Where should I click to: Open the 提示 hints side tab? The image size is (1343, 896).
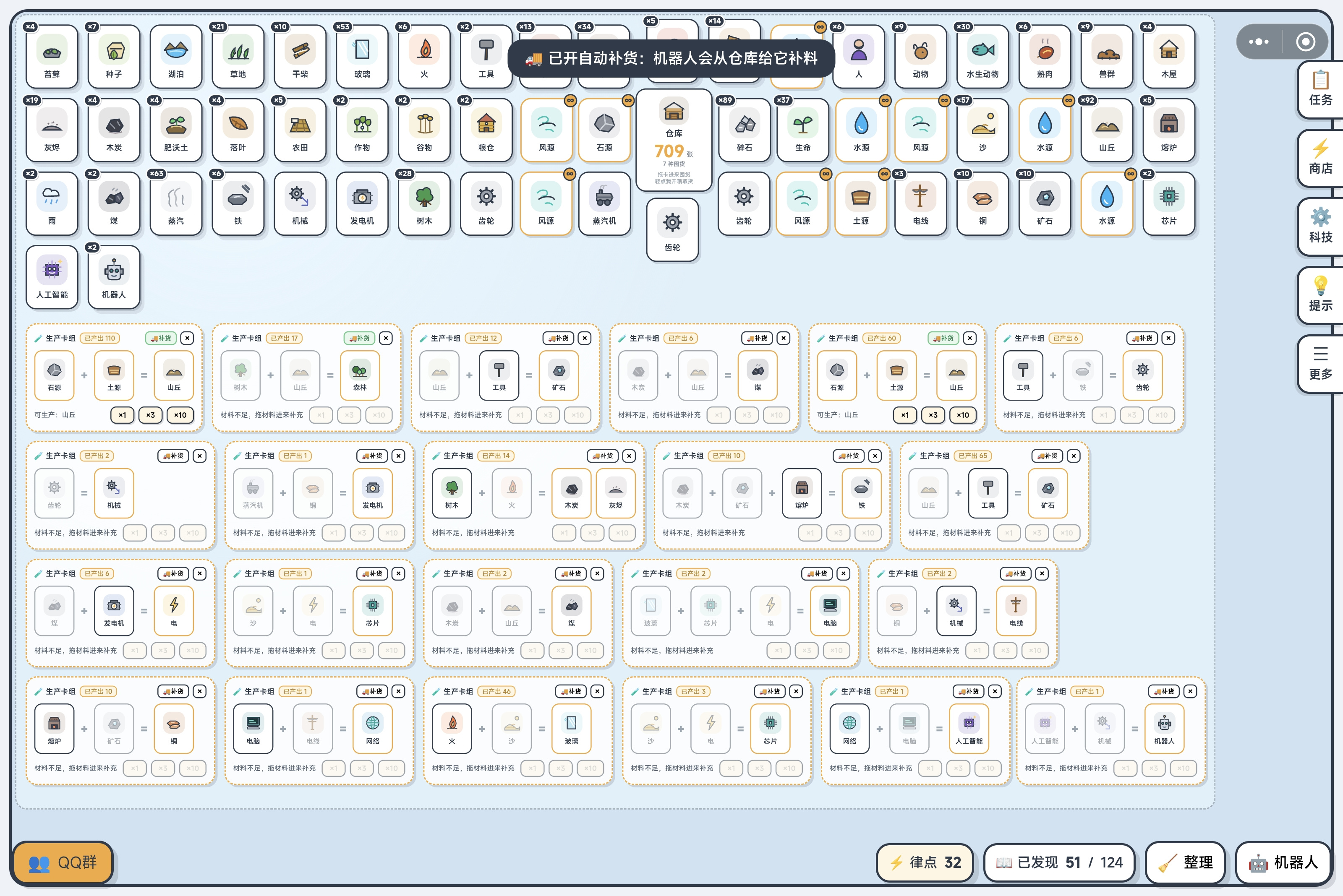click(x=1320, y=295)
